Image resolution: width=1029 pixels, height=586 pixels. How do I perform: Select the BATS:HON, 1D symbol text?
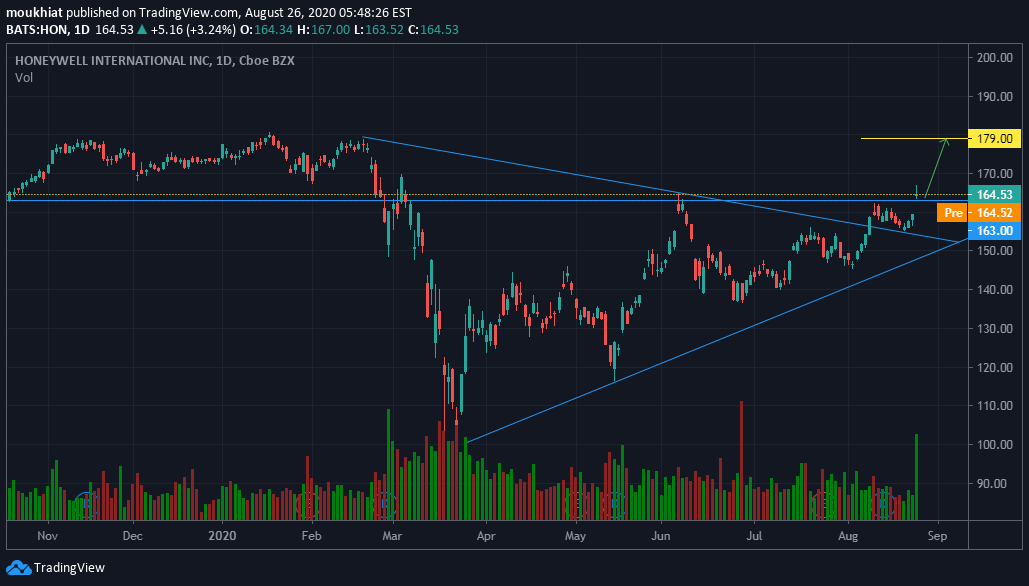click(x=48, y=30)
